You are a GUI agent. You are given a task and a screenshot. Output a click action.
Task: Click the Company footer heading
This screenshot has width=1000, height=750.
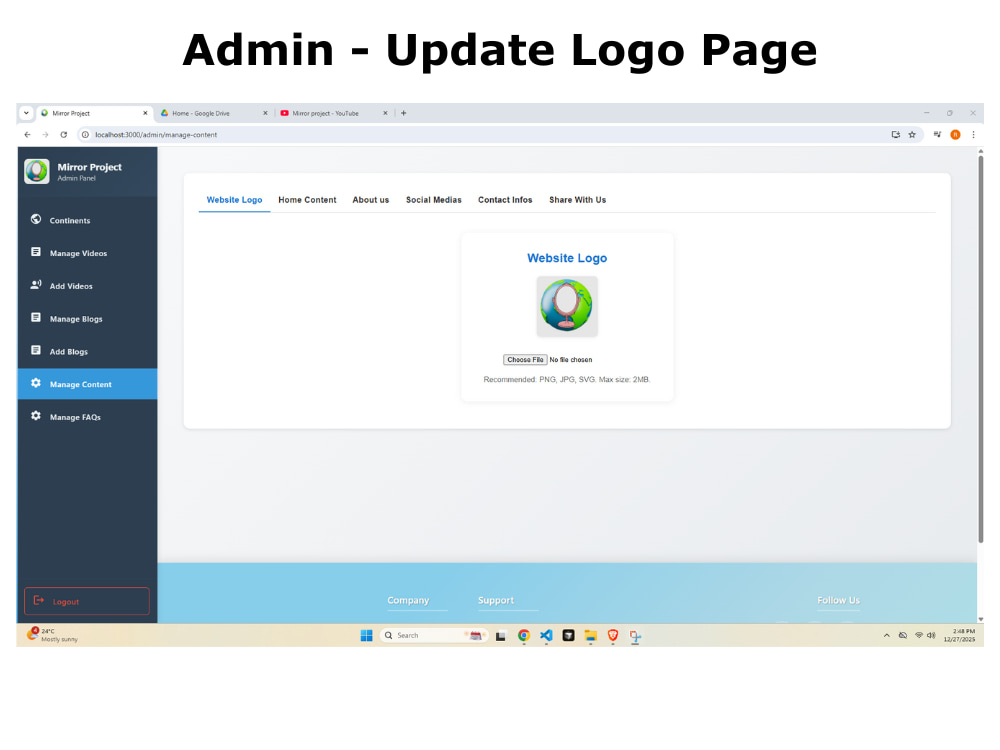pyautogui.click(x=408, y=600)
